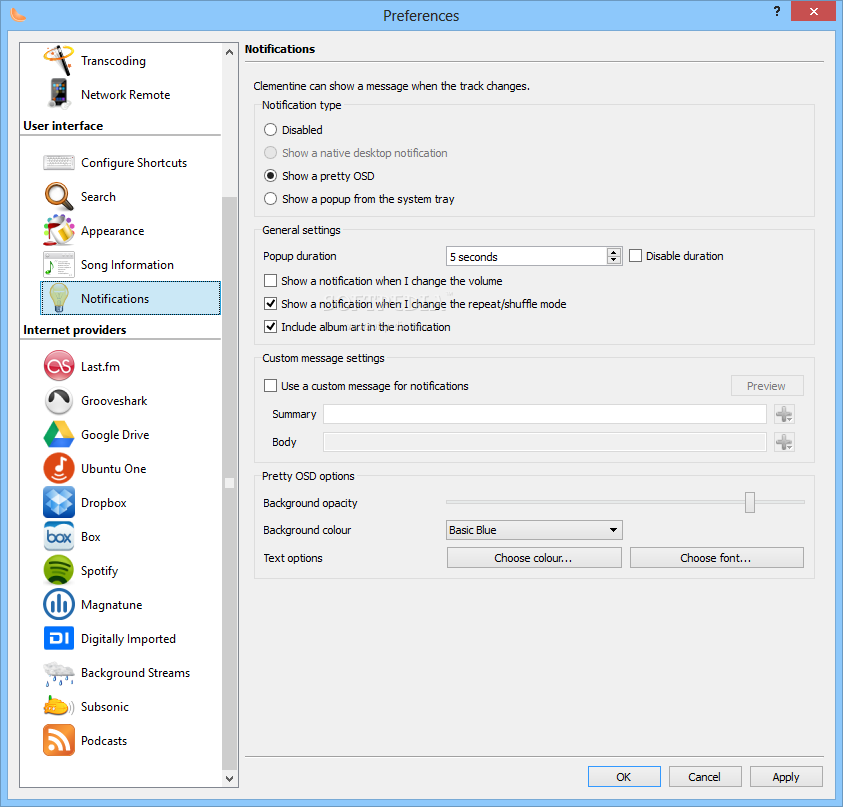The image size is (843, 807).
Task: Click the Clementine orange icon in title bar
Action: click(x=18, y=15)
